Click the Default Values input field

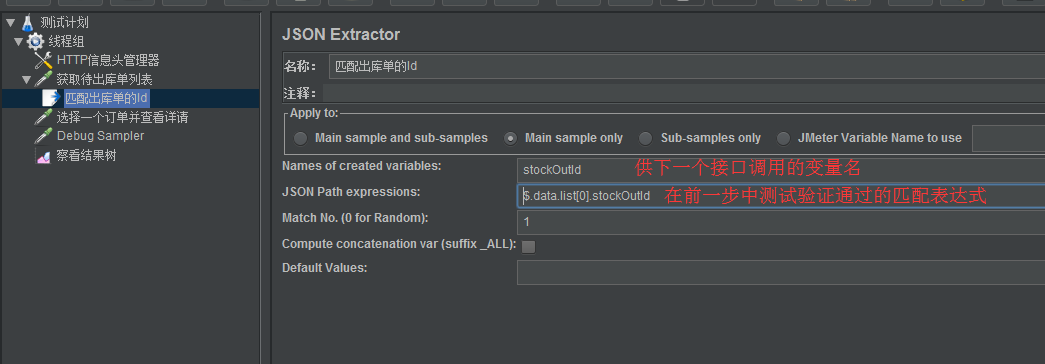[780, 272]
